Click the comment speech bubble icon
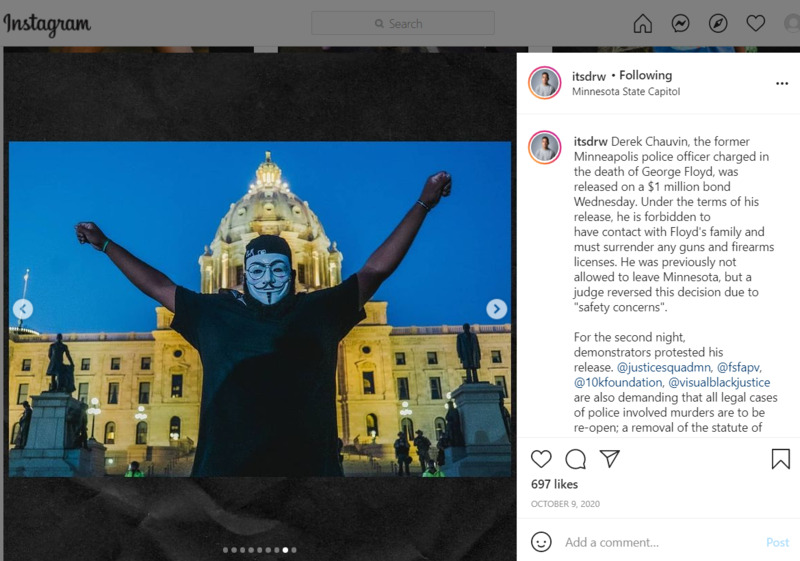This screenshot has height=561, width=800. (575, 459)
